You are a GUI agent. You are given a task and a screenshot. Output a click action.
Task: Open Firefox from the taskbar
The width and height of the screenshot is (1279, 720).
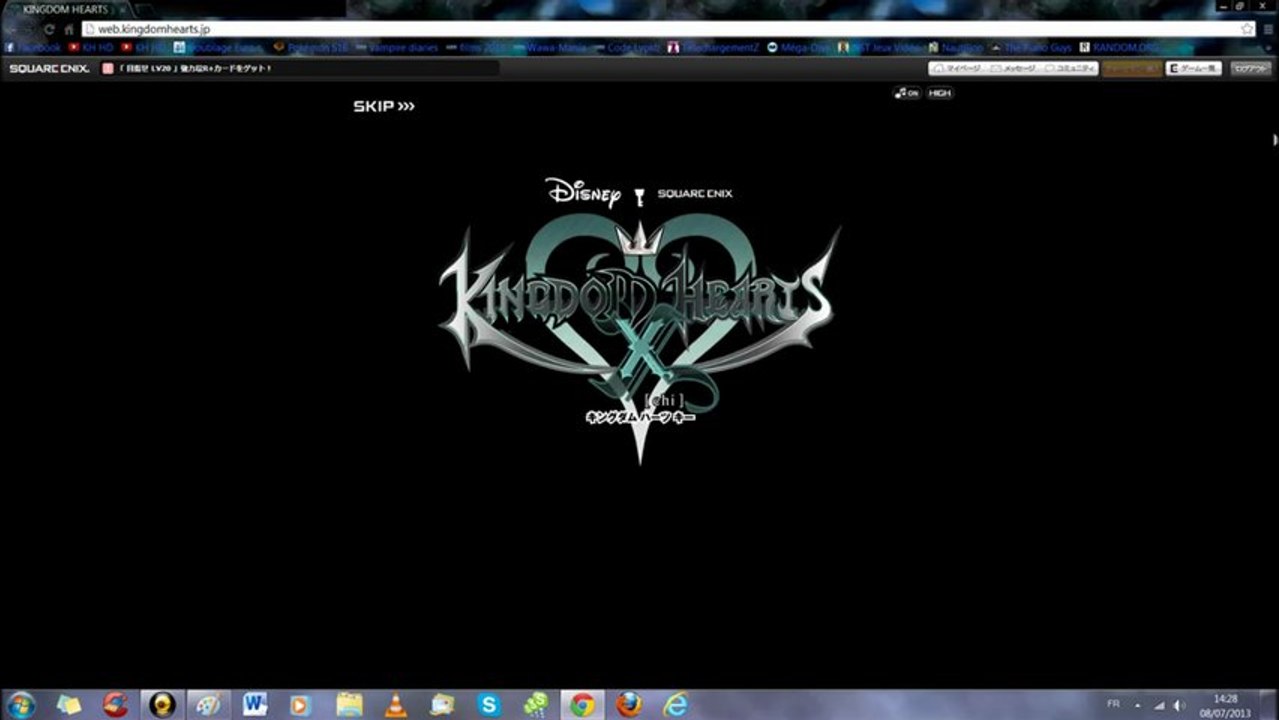pyautogui.click(x=629, y=704)
